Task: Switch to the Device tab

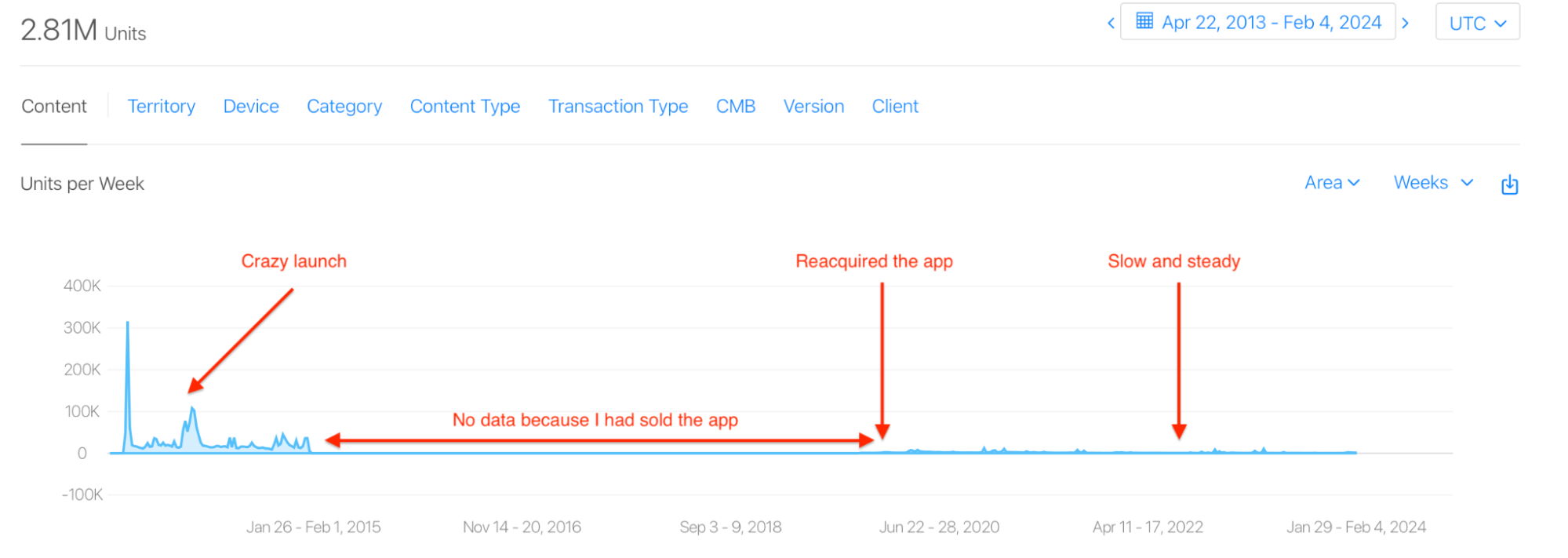Action: 251,107
